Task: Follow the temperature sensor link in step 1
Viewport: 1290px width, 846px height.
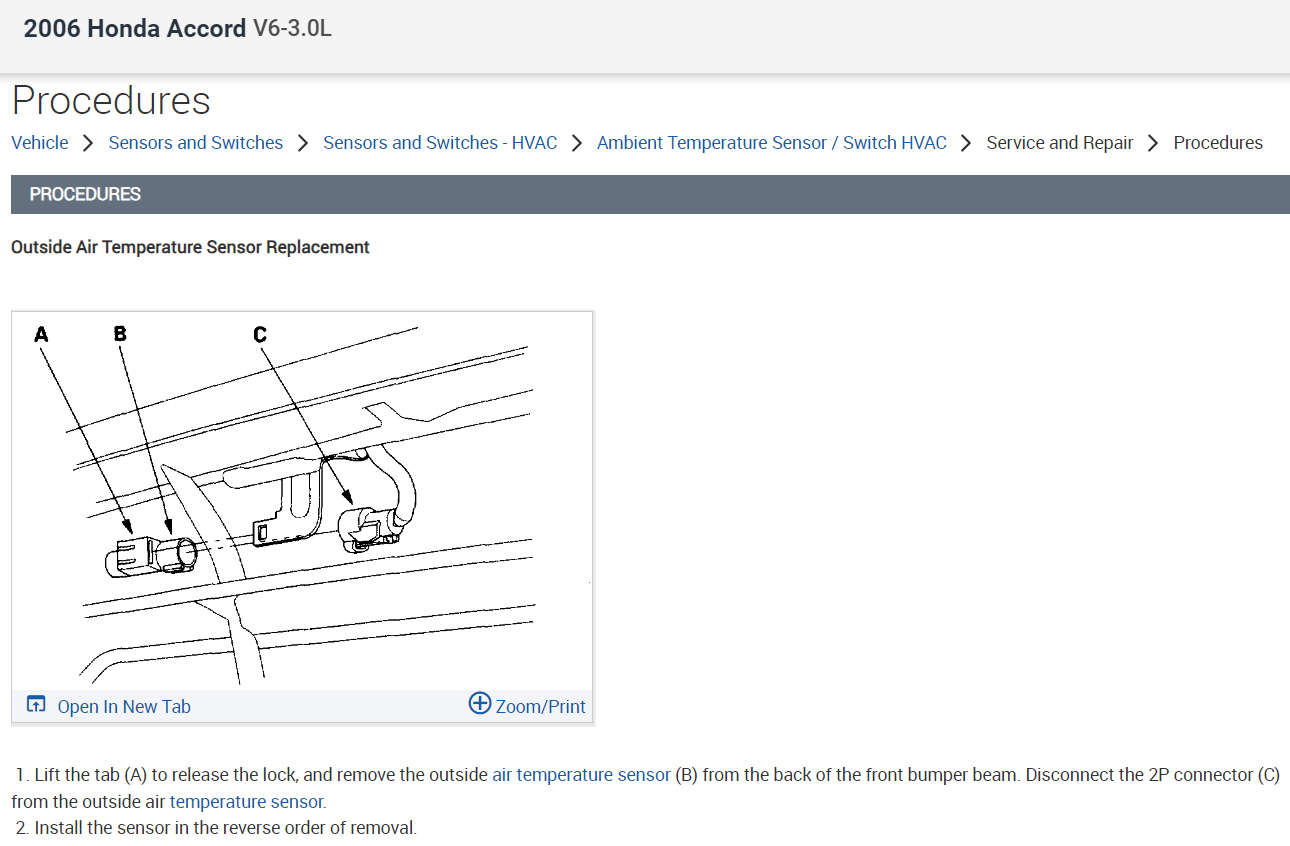Action: [x=246, y=802]
